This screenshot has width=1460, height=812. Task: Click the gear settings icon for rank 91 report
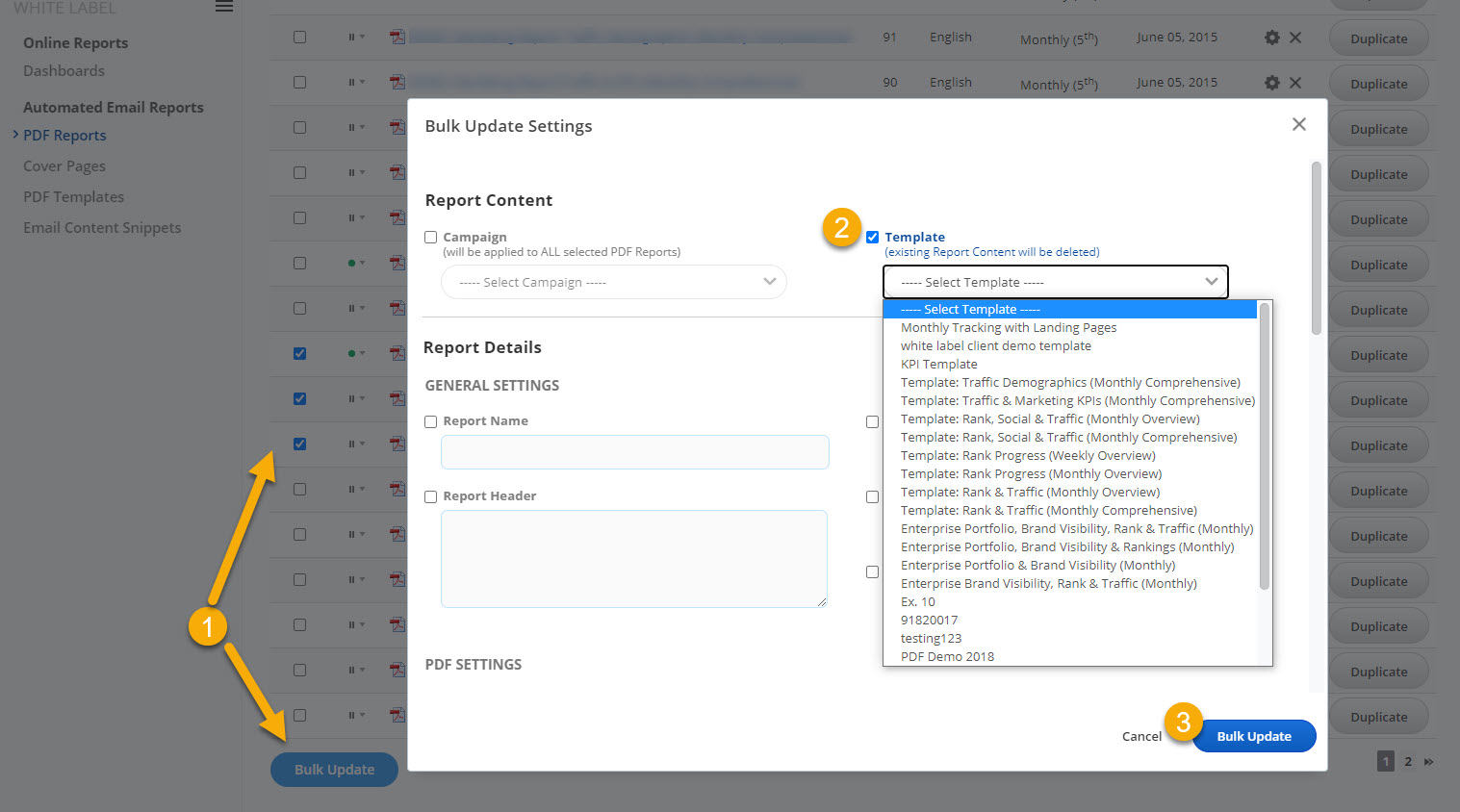1271,38
